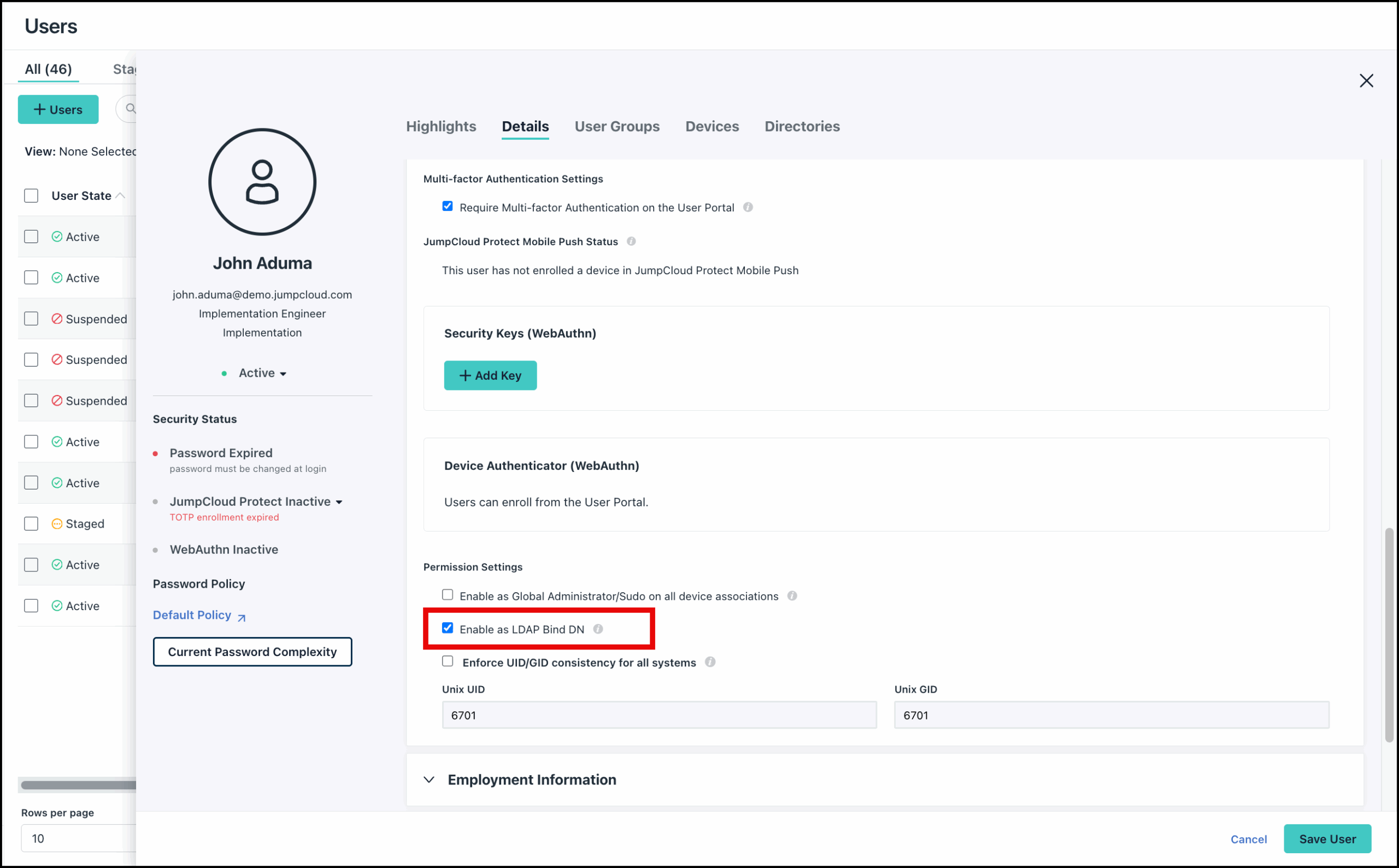Click the user avatar profile icon

[262, 182]
